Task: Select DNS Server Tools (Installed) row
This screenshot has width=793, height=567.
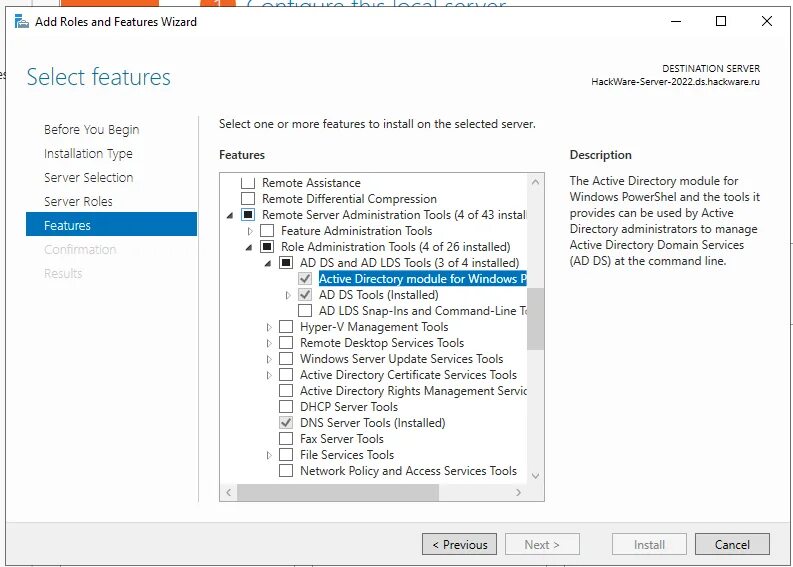Action: click(x=372, y=423)
